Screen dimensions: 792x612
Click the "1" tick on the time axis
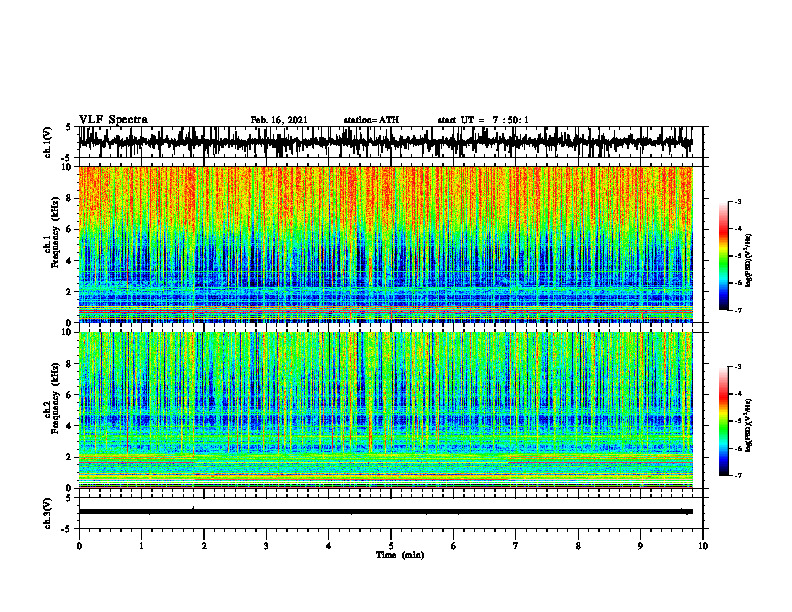[141, 546]
